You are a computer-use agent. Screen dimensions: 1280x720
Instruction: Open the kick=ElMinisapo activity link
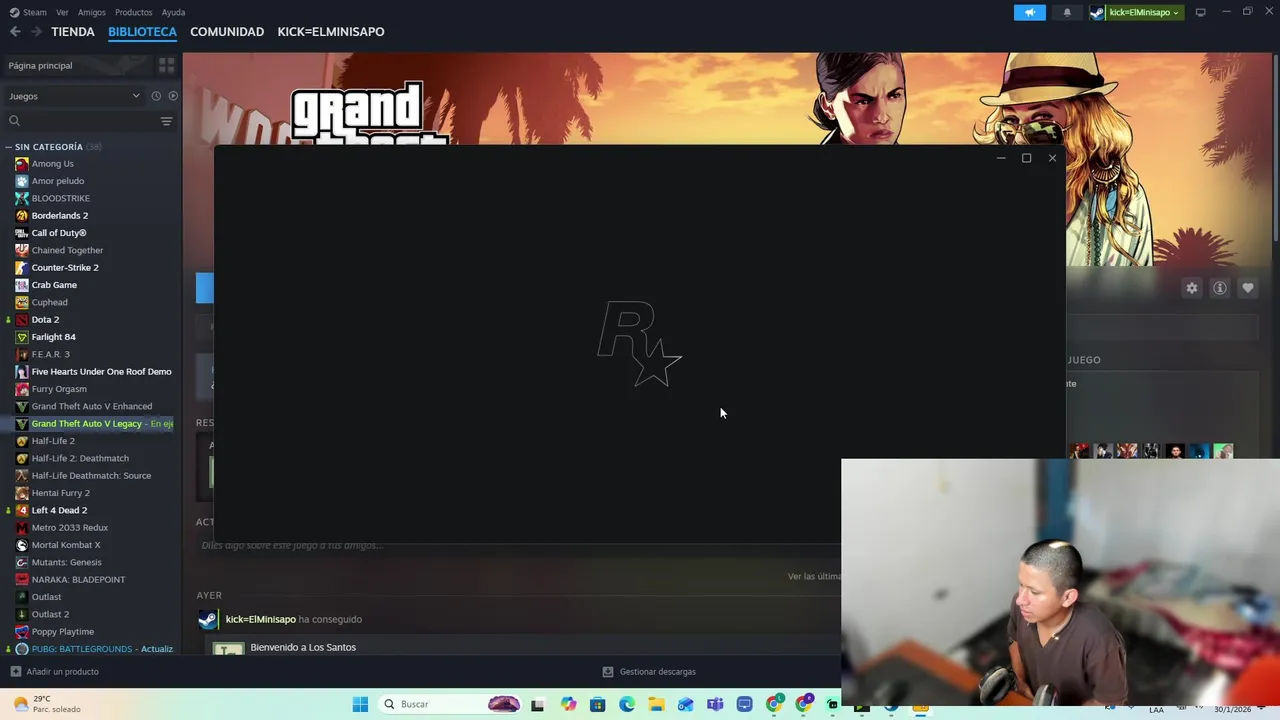click(x=260, y=620)
